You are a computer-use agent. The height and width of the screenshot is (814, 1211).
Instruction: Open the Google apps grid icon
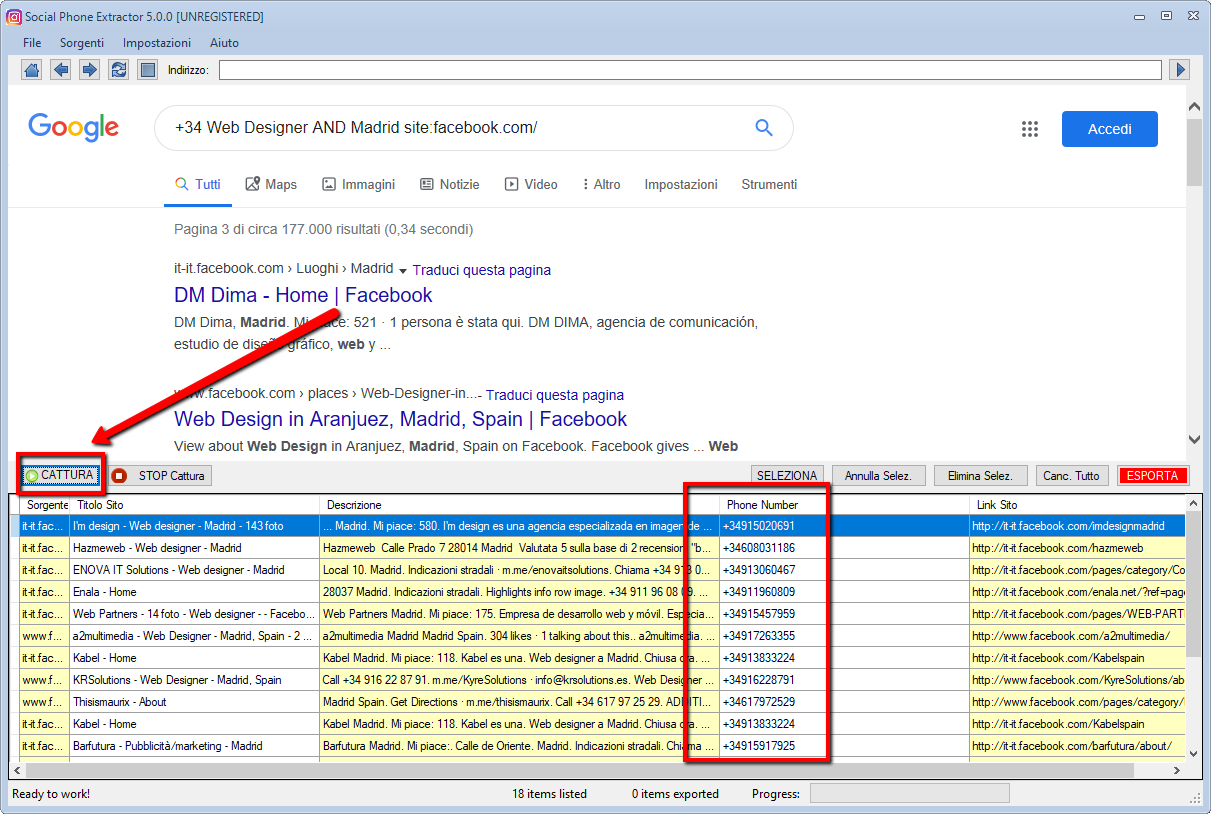tap(1030, 128)
